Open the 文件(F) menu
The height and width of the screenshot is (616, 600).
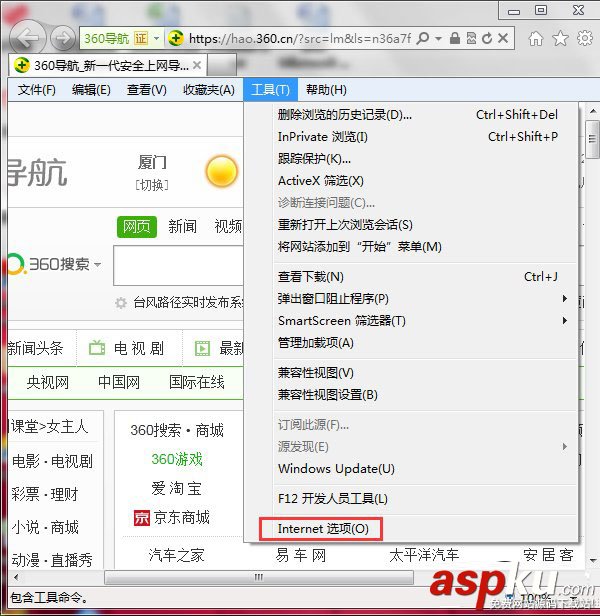(37, 90)
